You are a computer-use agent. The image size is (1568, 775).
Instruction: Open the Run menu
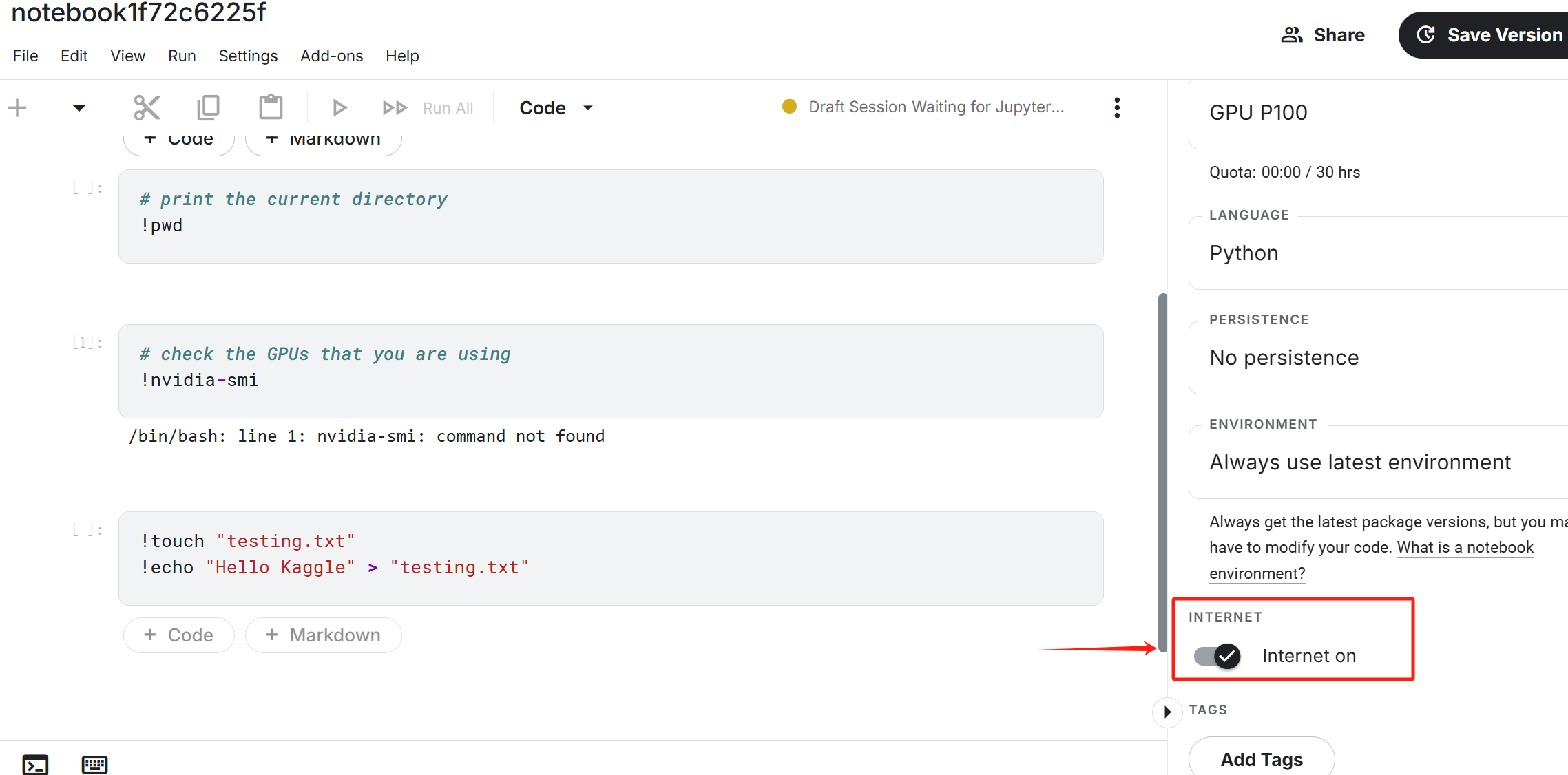click(182, 56)
